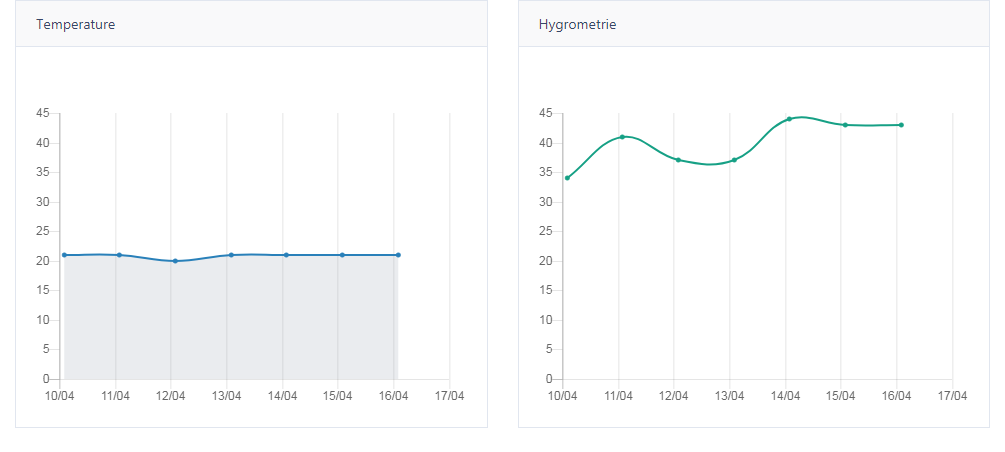Select Hygrometrie data point at 14/04
The image size is (1005, 452).
pos(789,119)
